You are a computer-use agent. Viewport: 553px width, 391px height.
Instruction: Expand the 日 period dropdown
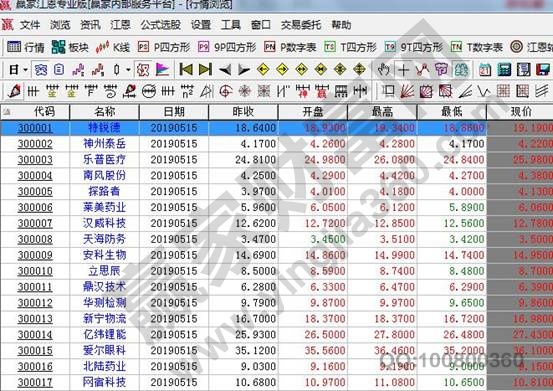[x=26, y=70]
